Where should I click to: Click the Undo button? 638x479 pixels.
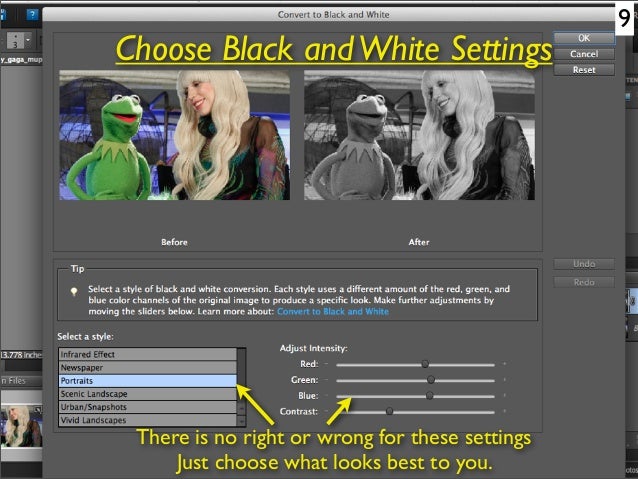click(584, 264)
